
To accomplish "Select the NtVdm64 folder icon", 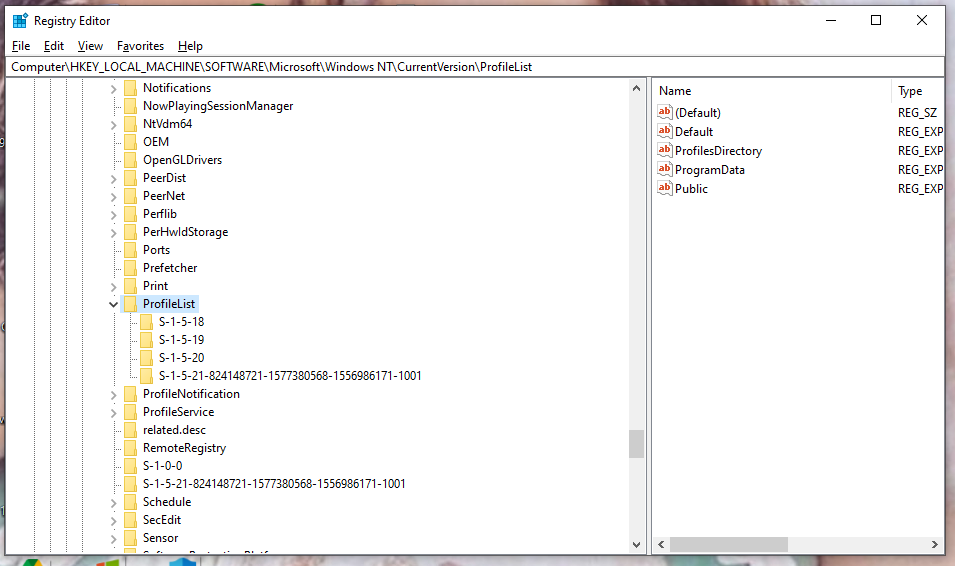I will pos(130,124).
